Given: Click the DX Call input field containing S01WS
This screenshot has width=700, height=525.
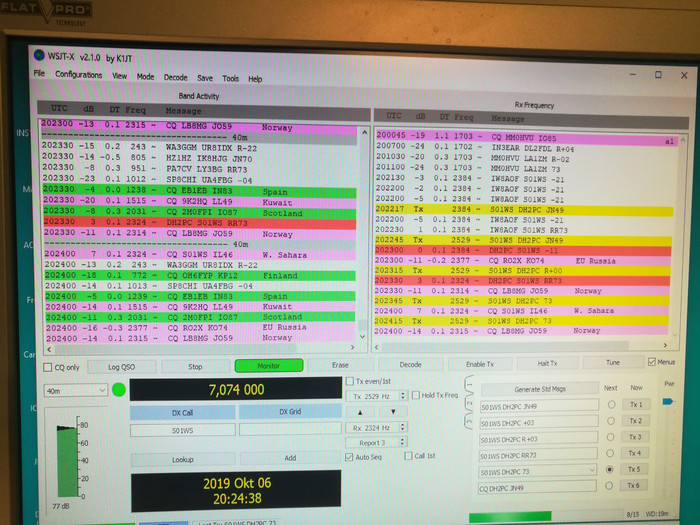Looking at the screenshot, I should tap(183, 430).
